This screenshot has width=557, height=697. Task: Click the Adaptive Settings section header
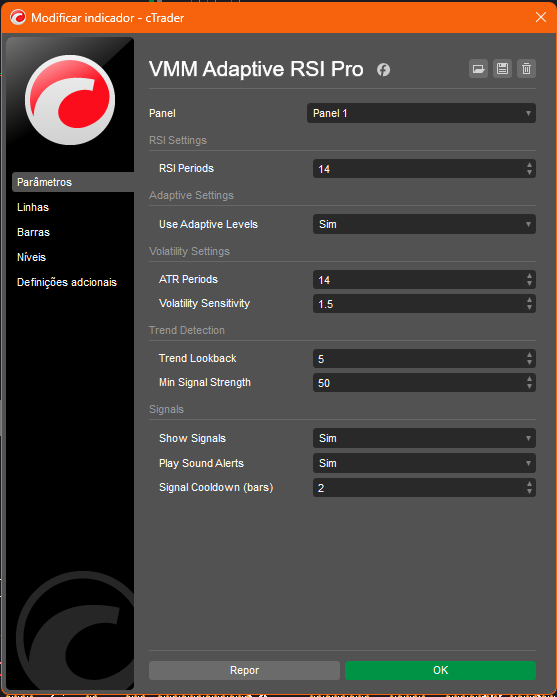pos(191,196)
